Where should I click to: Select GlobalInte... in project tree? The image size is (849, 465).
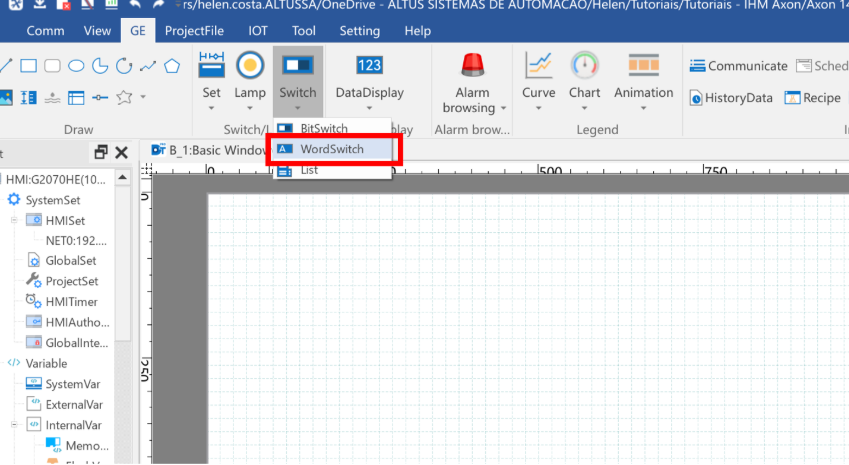click(76, 343)
